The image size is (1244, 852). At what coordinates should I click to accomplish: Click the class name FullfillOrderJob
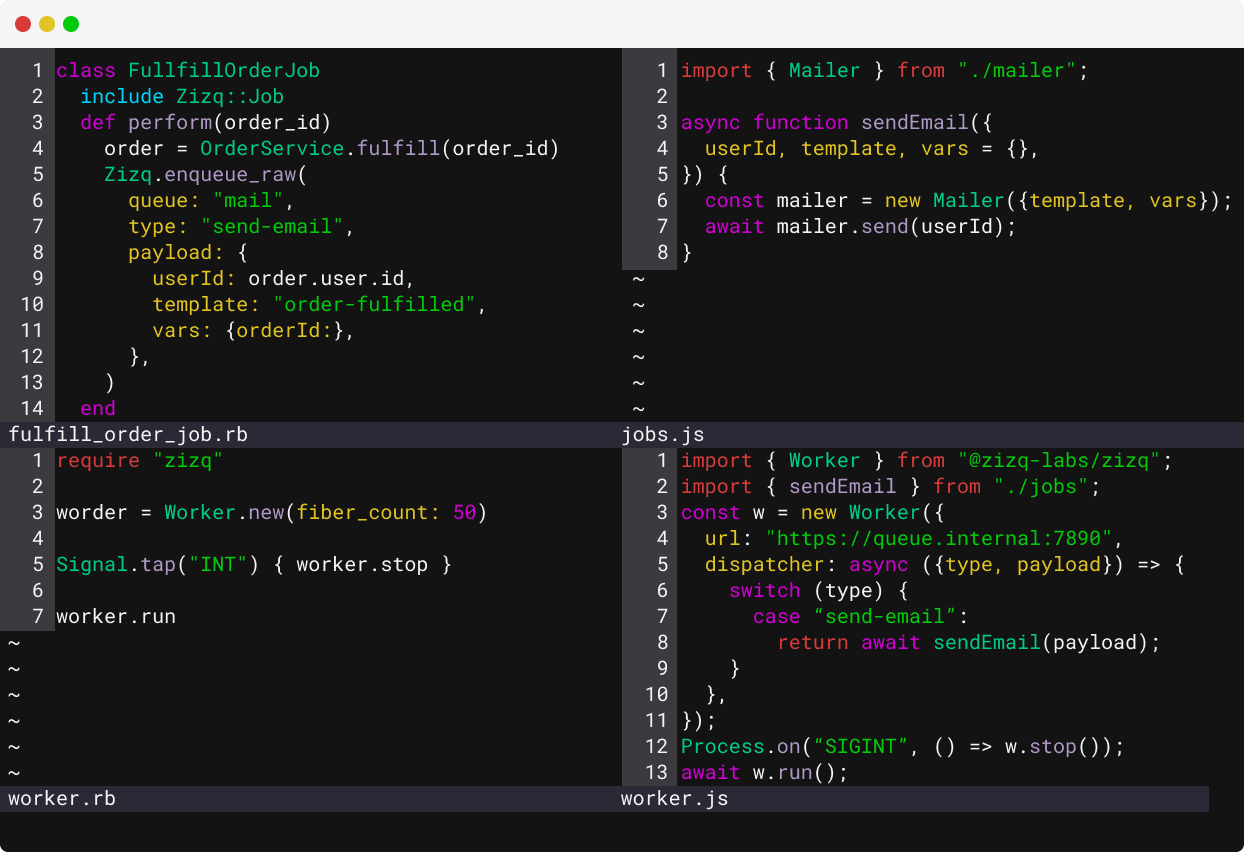tap(224, 70)
